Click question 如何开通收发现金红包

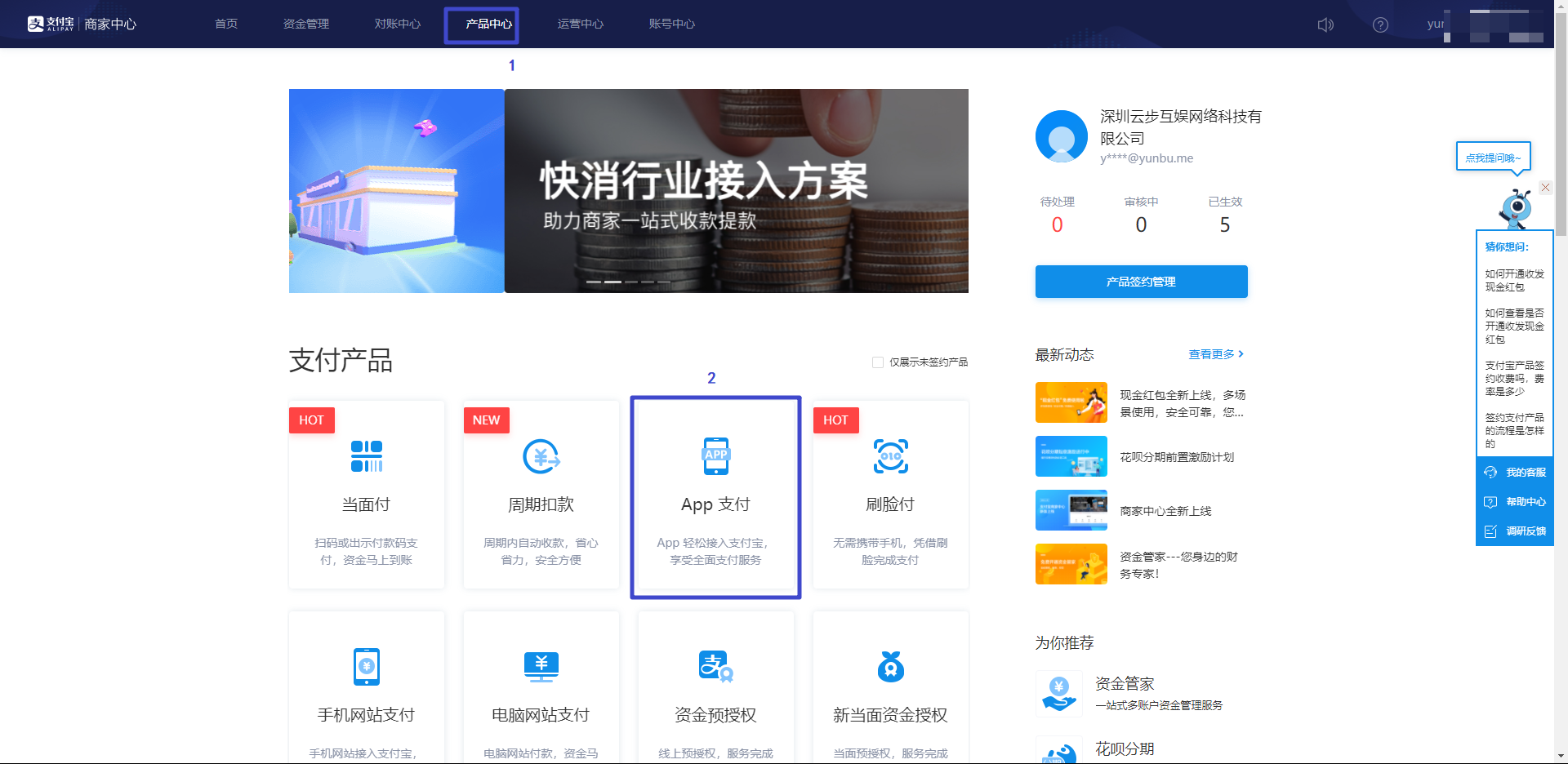1515,281
